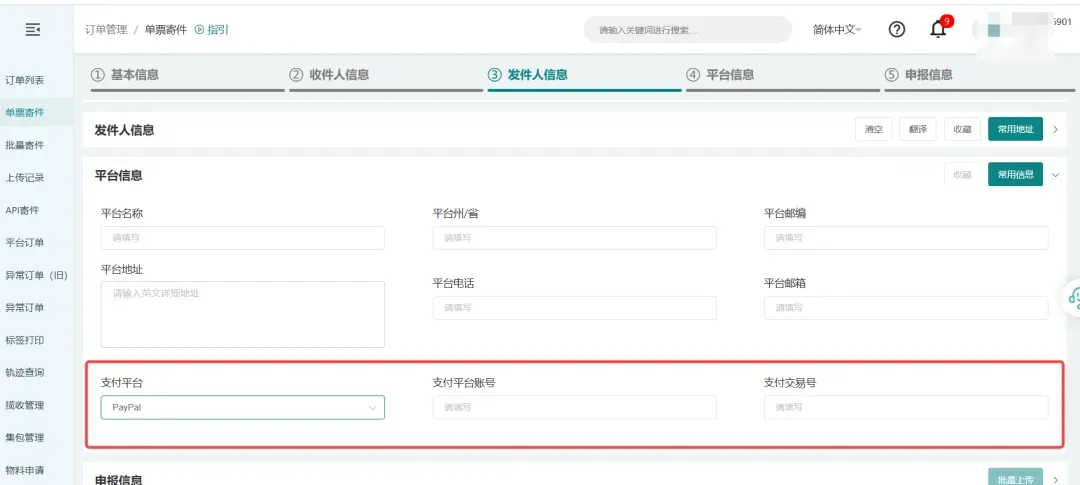Click the 清空 button
1080x485 pixels.
[x=873, y=129]
